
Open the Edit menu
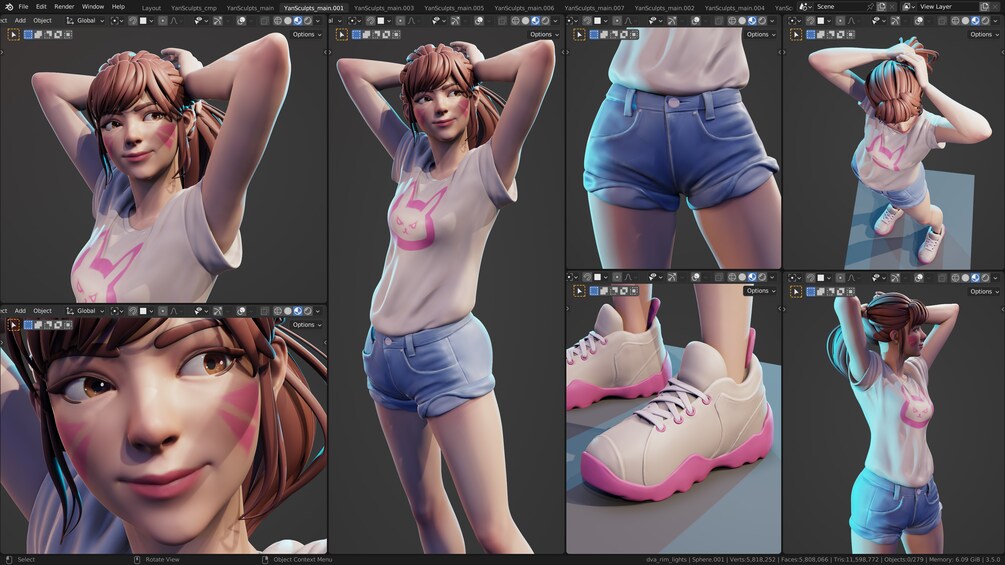tap(41, 6)
